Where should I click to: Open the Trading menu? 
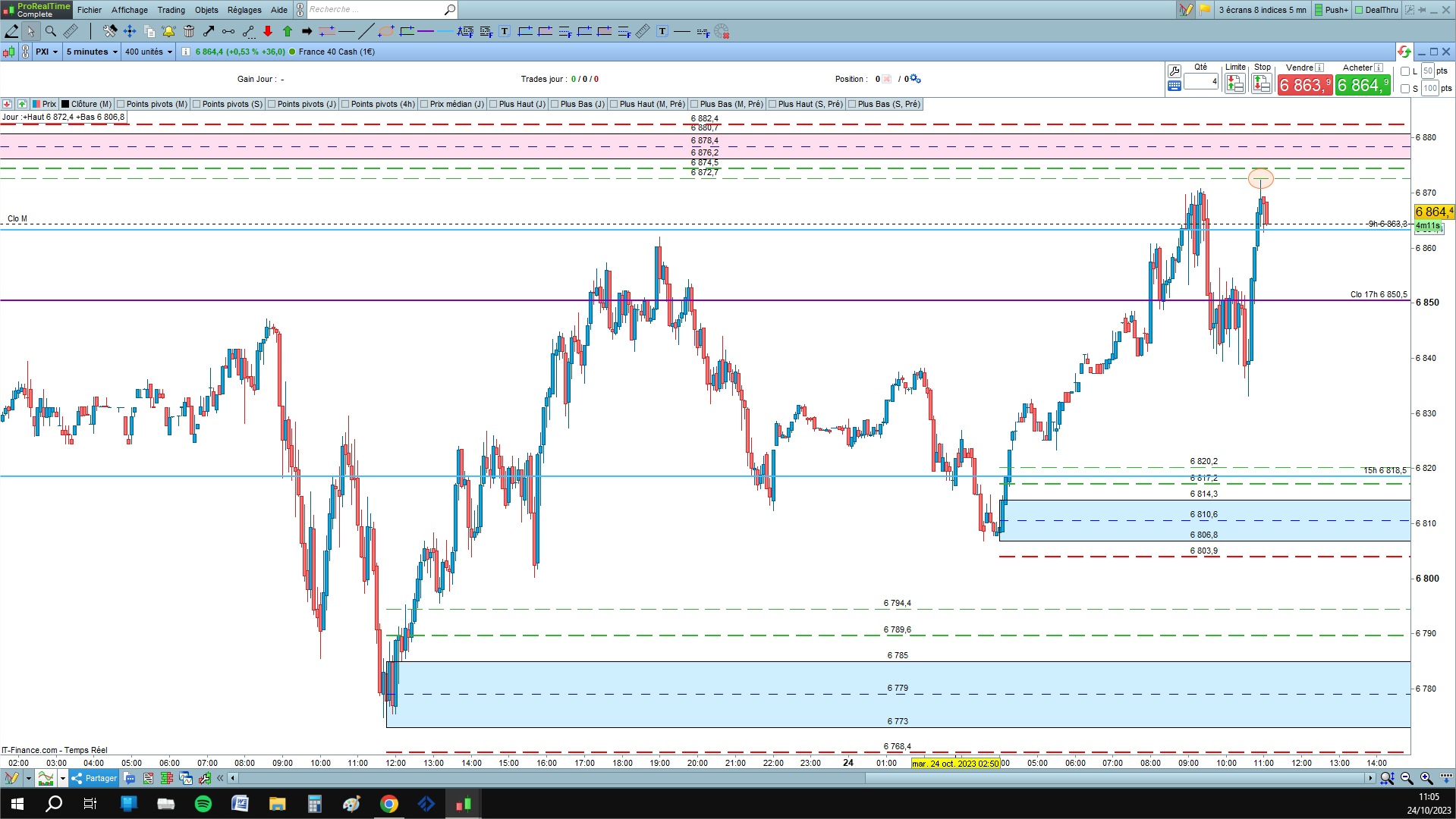pos(171,10)
